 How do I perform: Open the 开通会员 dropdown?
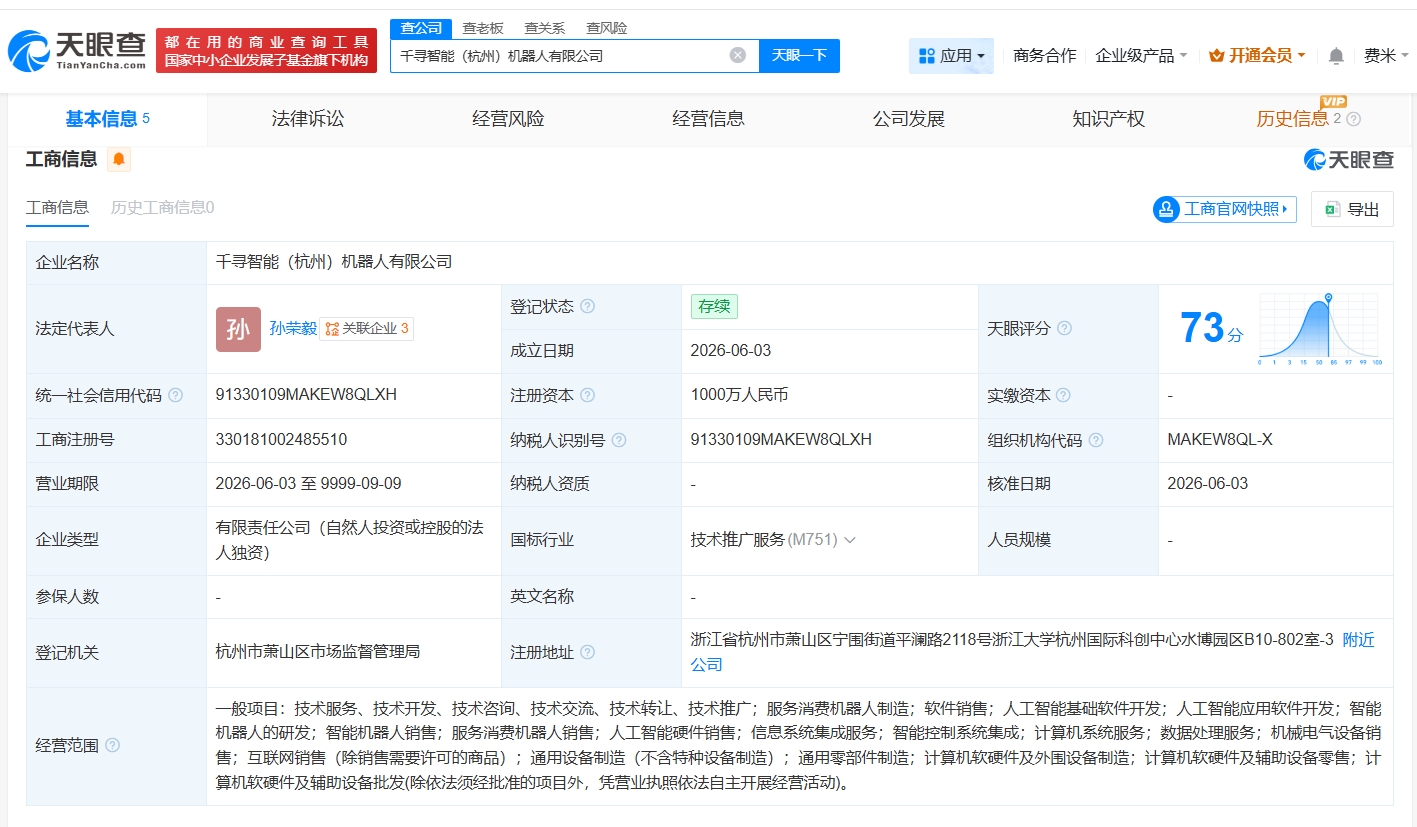pyautogui.click(x=1257, y=56)
